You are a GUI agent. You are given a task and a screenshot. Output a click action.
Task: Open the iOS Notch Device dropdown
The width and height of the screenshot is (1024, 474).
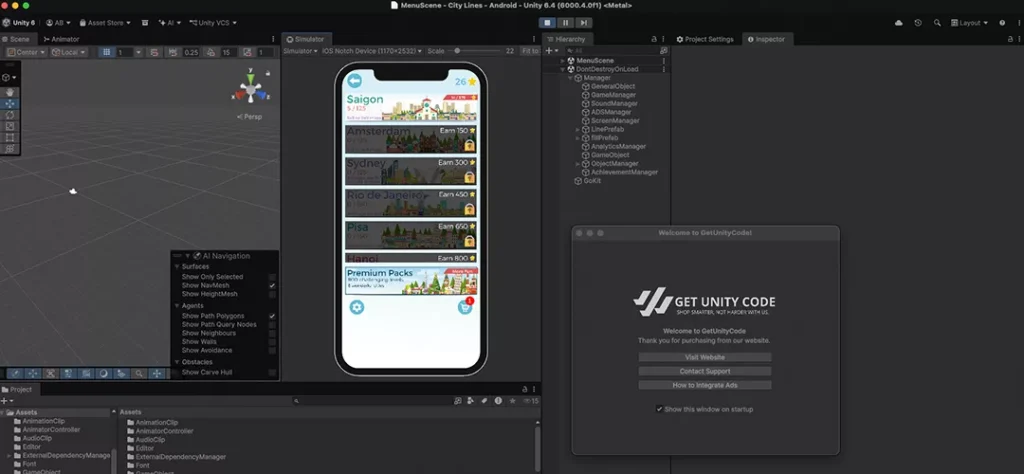pyautogui.click(x=372, y=51)
